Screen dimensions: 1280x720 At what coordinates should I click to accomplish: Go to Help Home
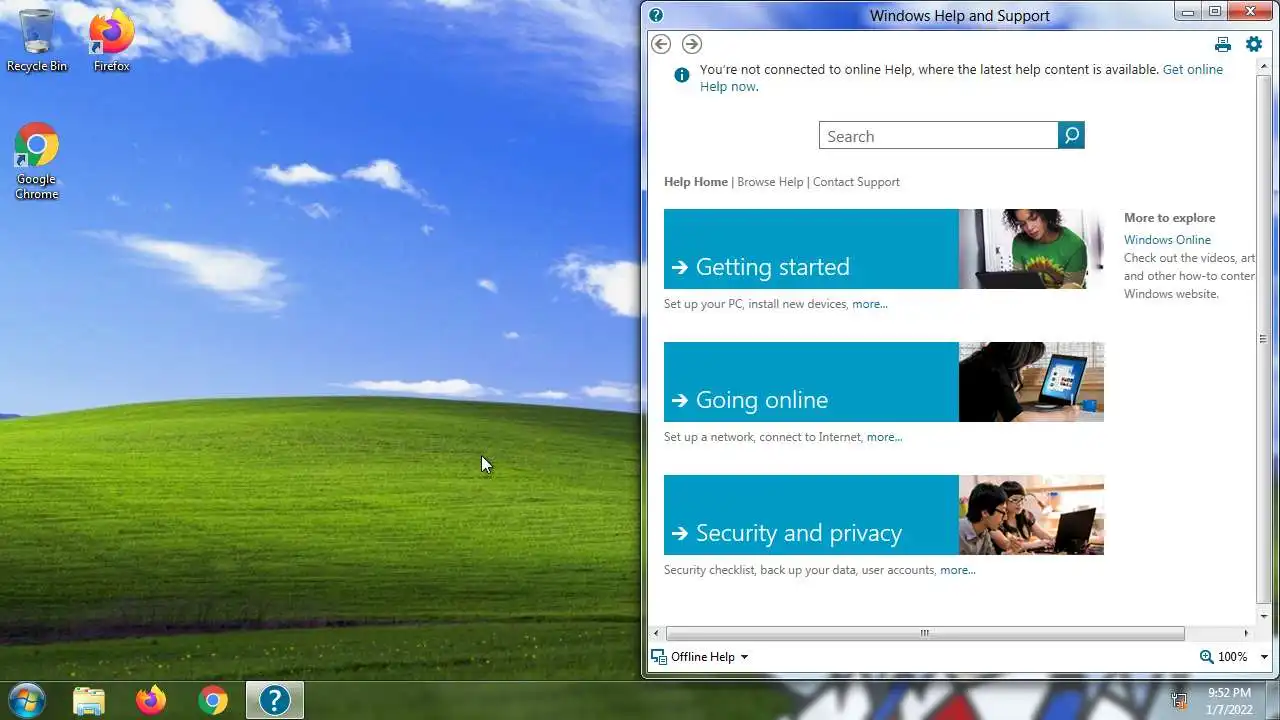[x=696, y=182]
